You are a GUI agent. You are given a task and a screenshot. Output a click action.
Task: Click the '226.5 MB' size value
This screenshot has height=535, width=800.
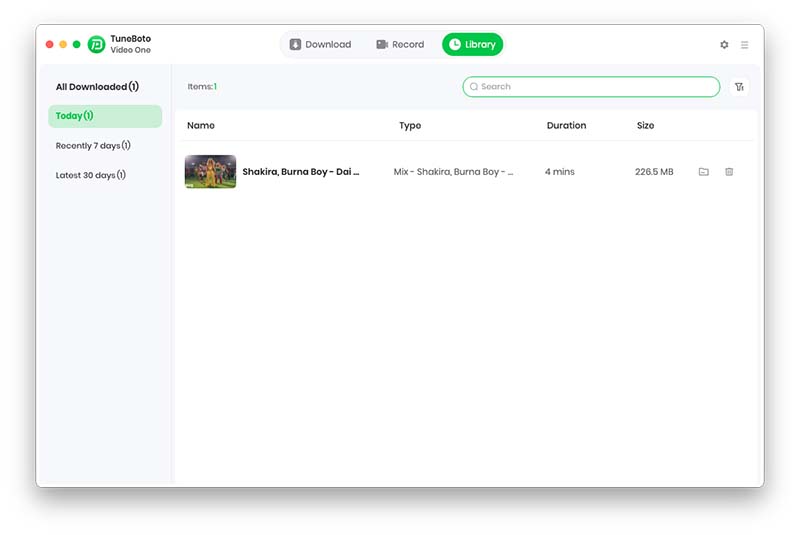[654, 172]
